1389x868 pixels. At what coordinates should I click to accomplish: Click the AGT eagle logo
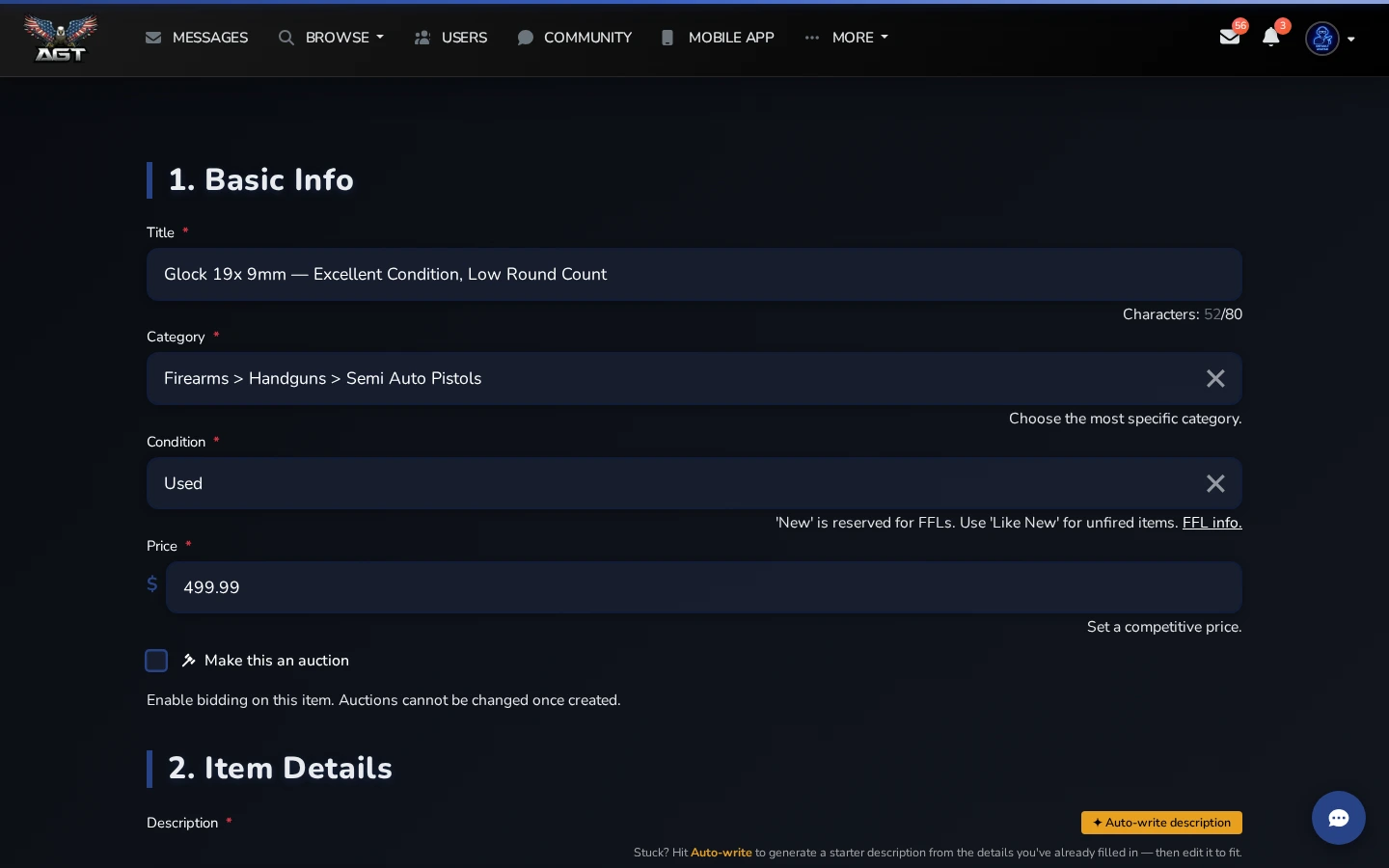point(60,39)
